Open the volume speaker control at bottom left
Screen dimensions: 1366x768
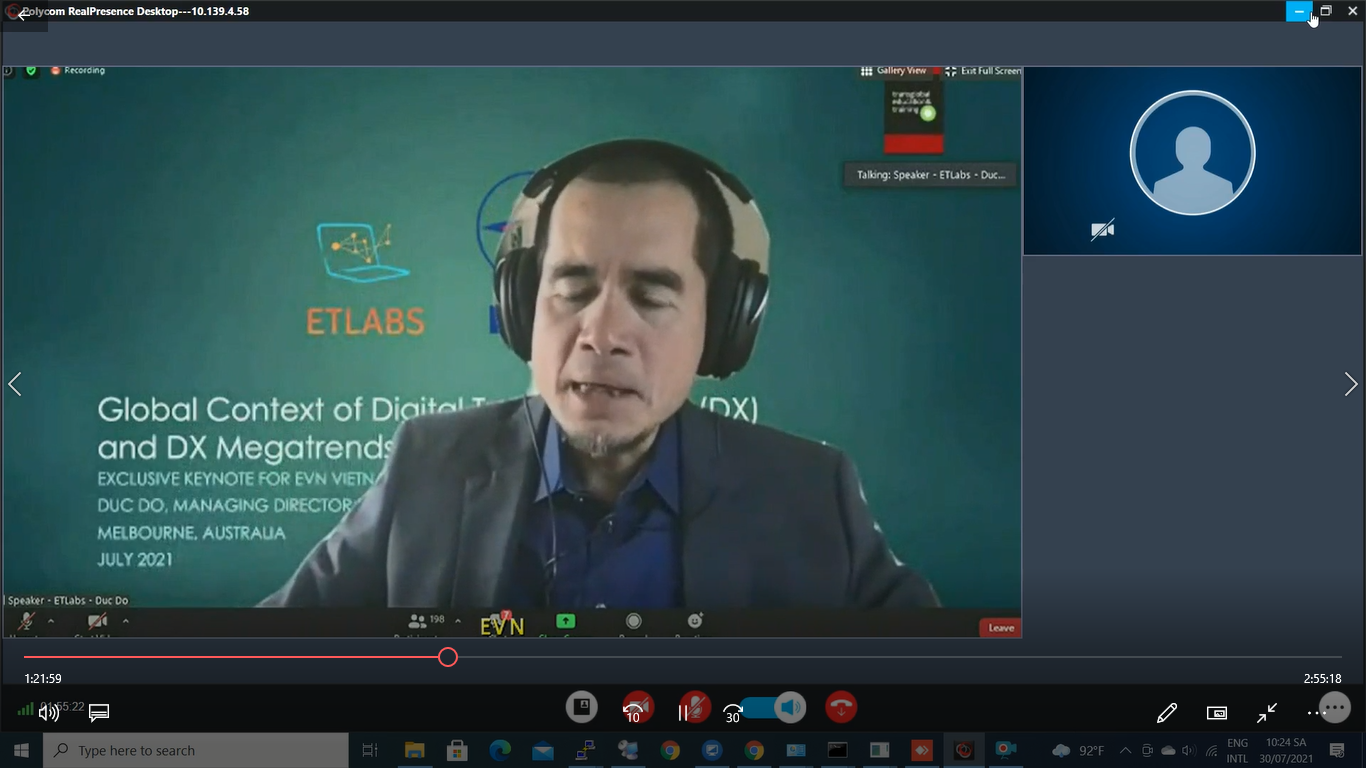tap(49, 712)
